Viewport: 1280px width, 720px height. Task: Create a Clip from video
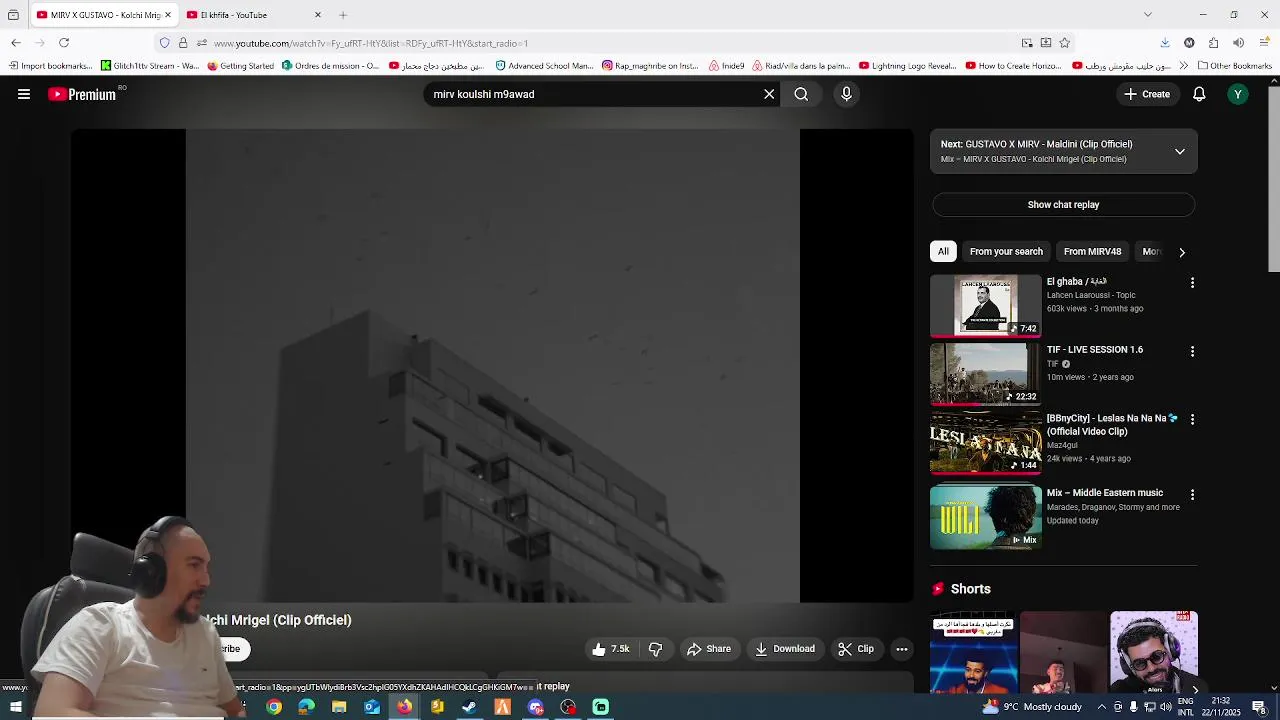pyautogui.click(x=856, y=649)
